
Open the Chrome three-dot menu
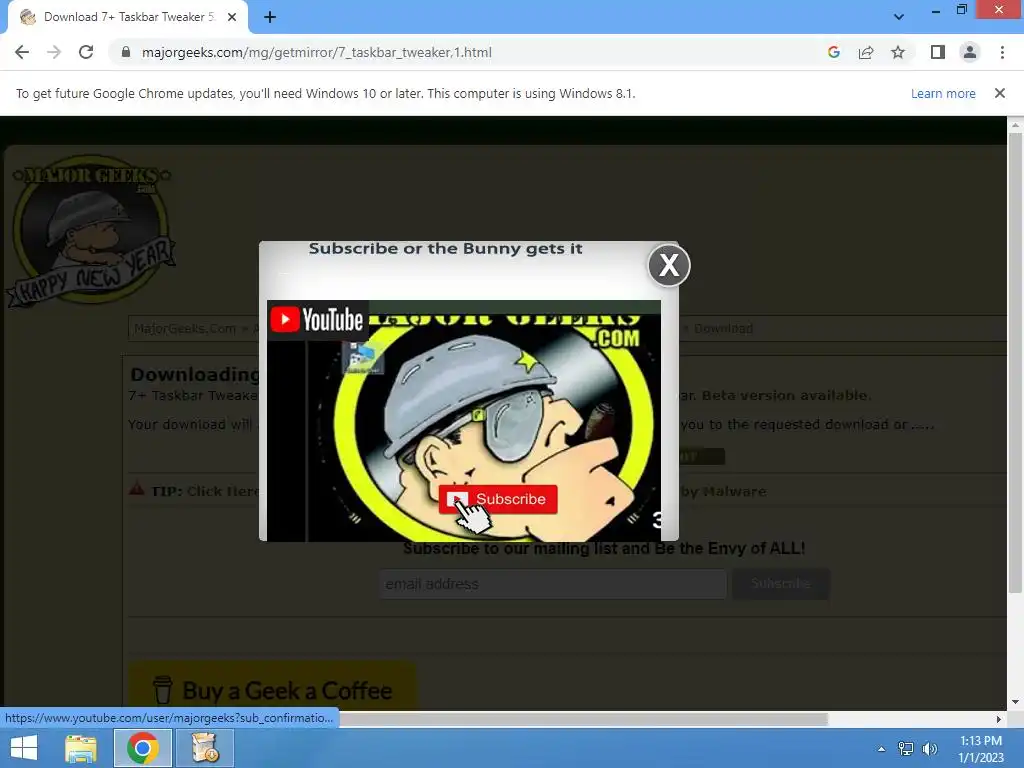(1002, 52)
